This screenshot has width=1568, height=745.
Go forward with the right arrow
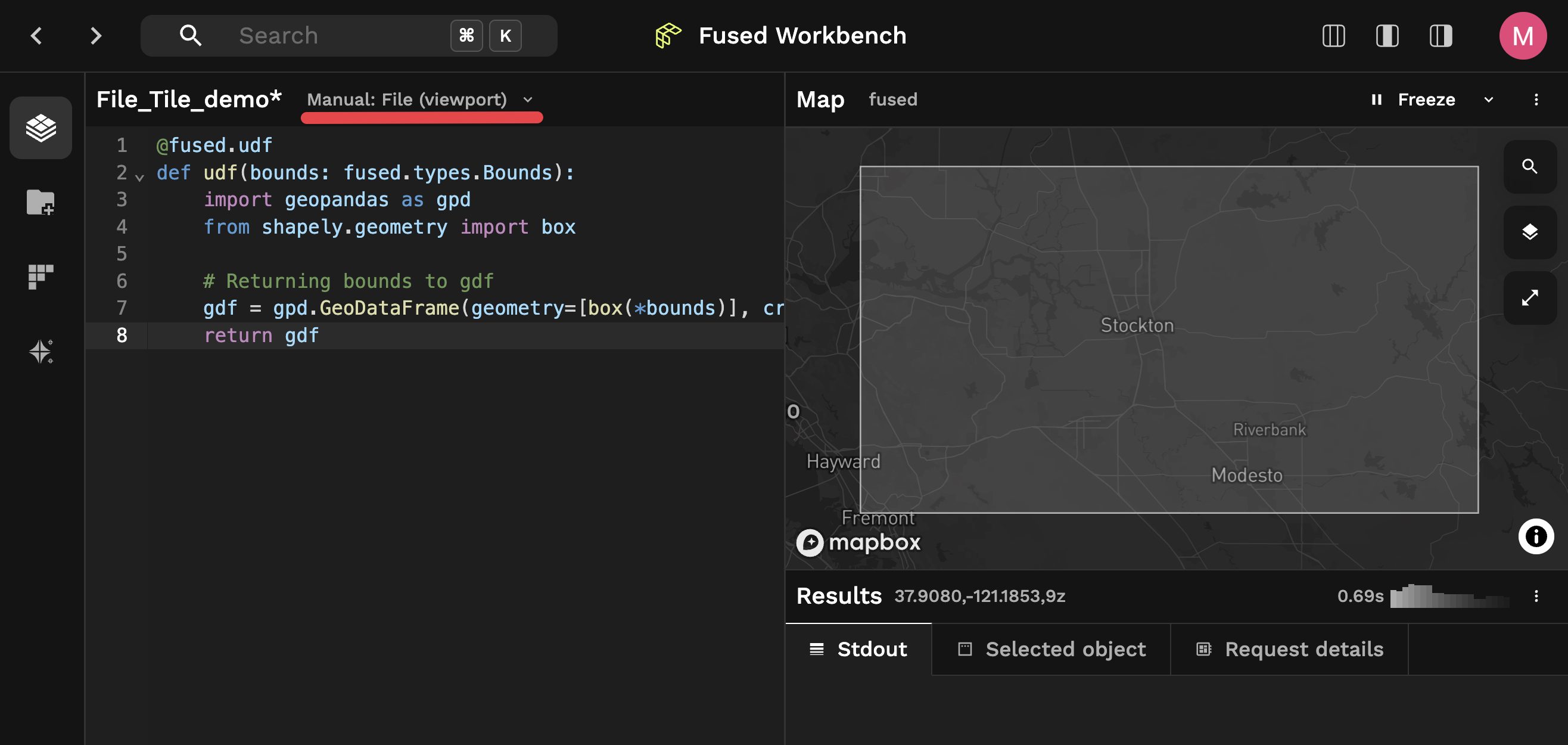(95, 35)
